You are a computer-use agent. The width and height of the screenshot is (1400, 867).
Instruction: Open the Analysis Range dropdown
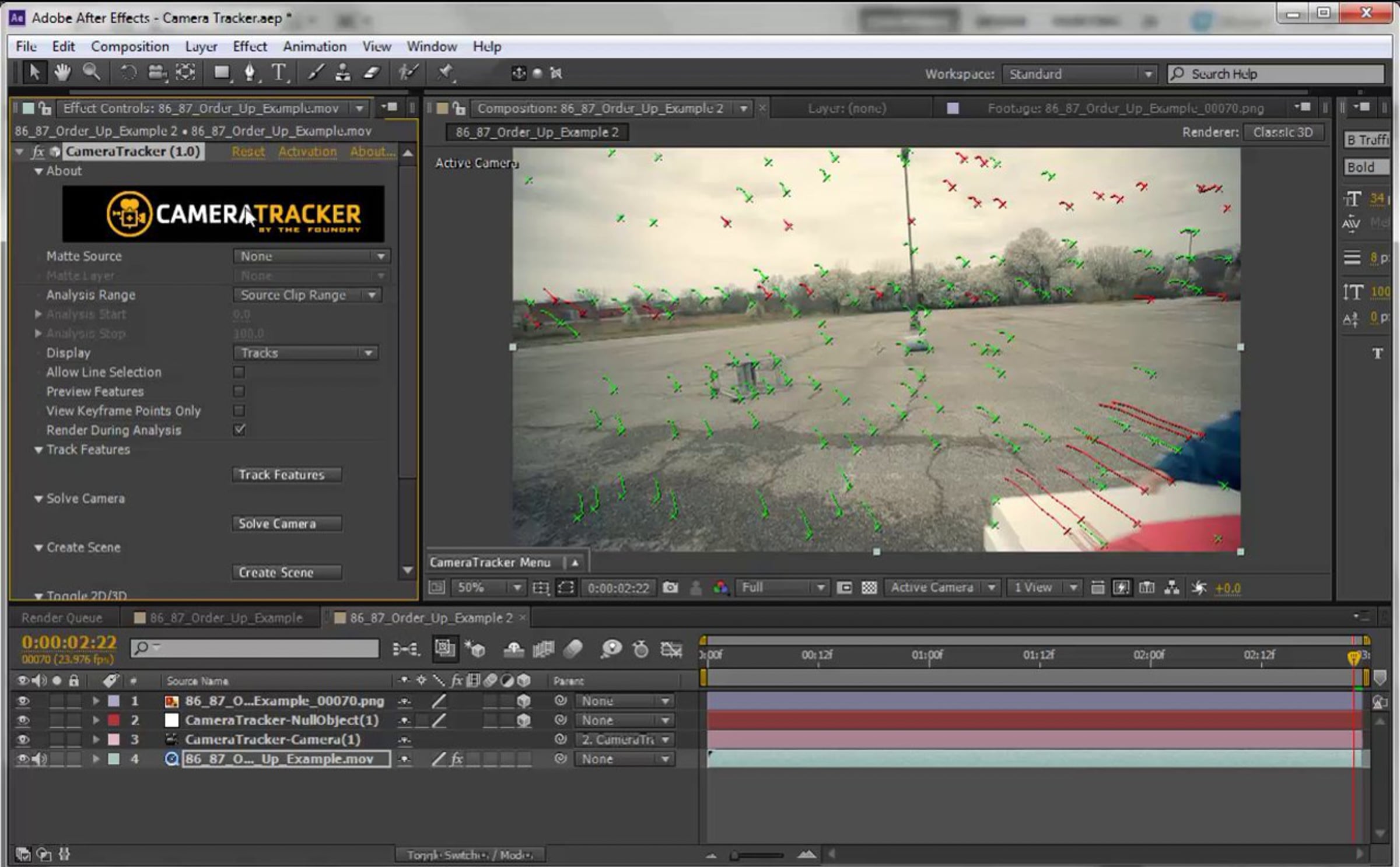pyautogui.click(x=307, y=295)
